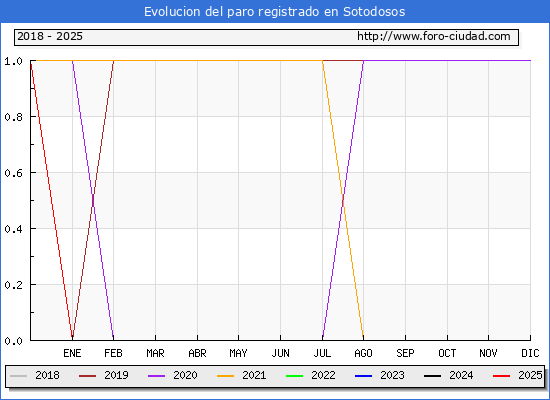Click the NOV month axis label
This screenshot has height=400, width=550.
pos(488,353)
